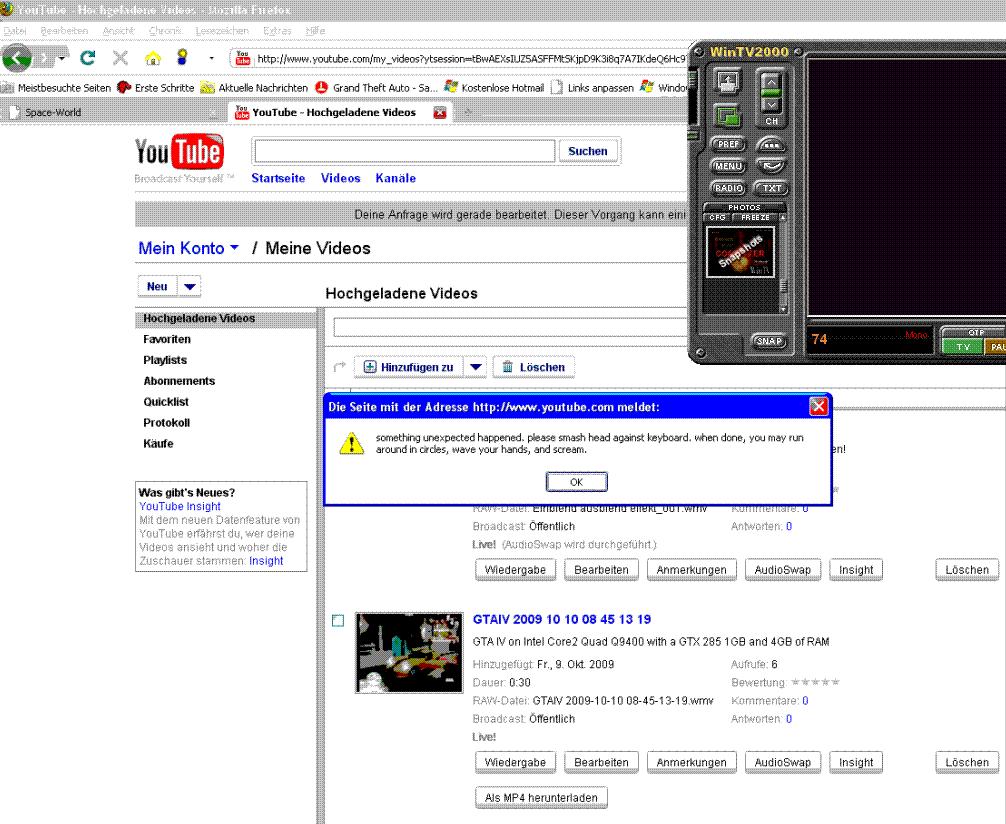Toggle FREEZE in WinTV2000
Image resolution: width=1006 pixels, height=824 pixels.
[755, 218]
